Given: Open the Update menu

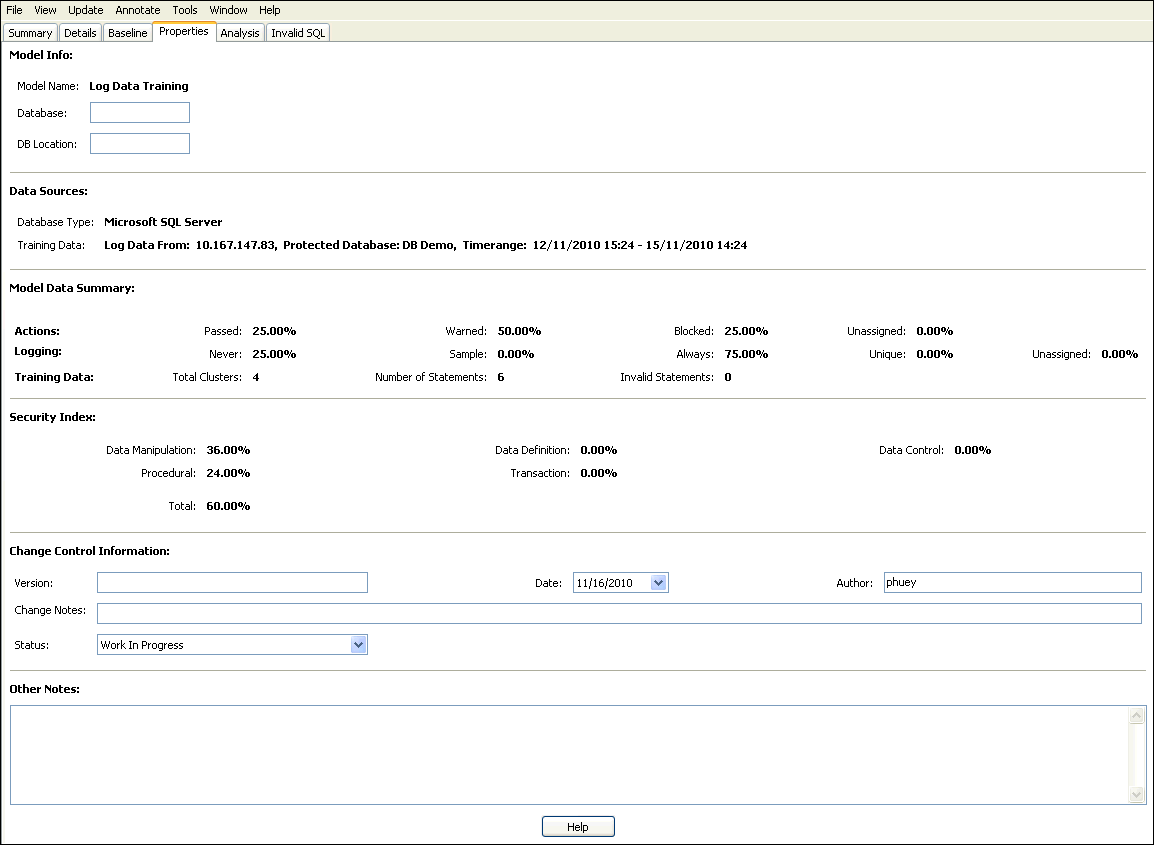Looking at the screenshot, I should pos(85,10).
